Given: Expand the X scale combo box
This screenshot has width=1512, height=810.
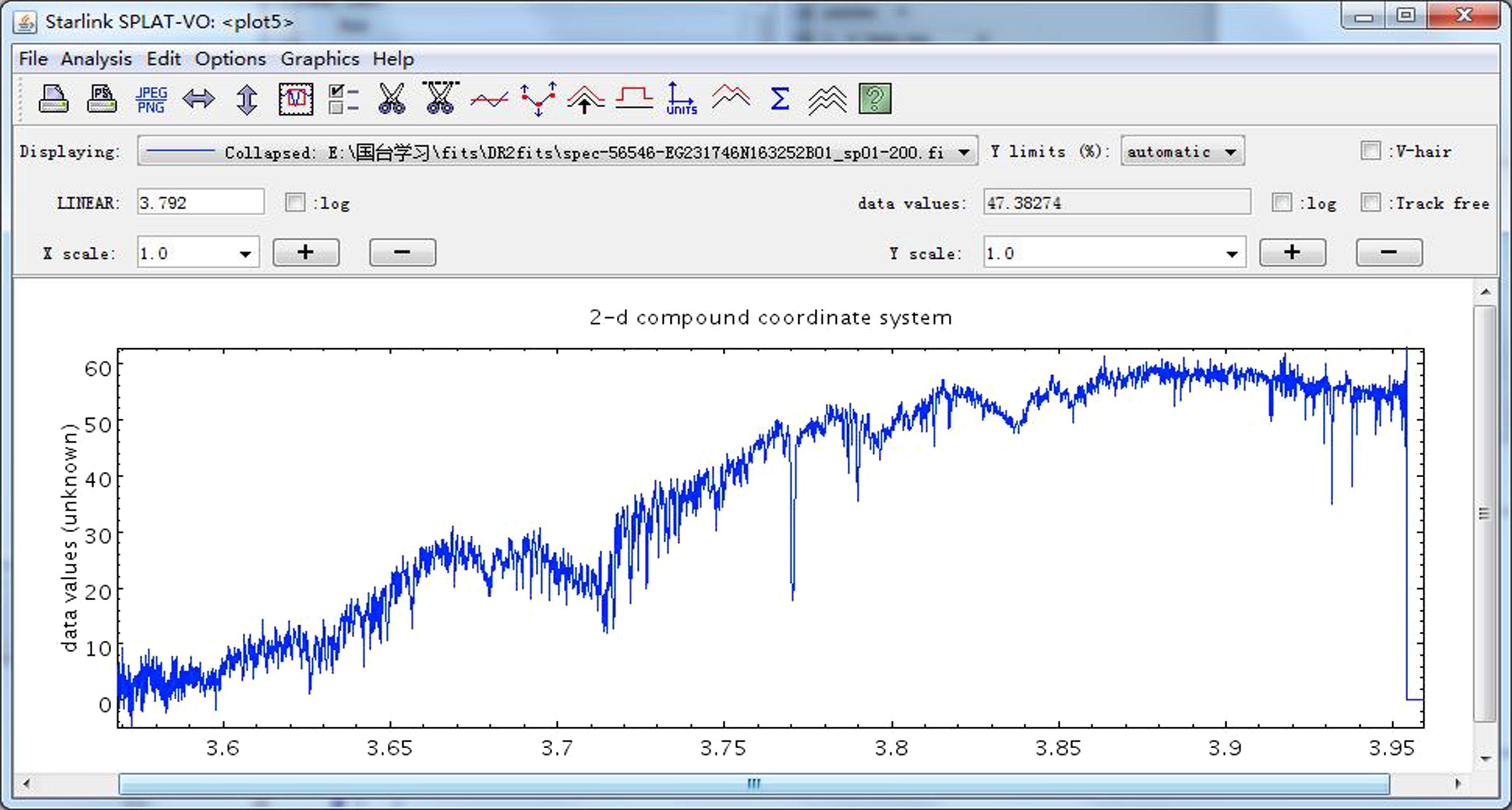Looking at the screenshot, I should (x=246, y=254).
